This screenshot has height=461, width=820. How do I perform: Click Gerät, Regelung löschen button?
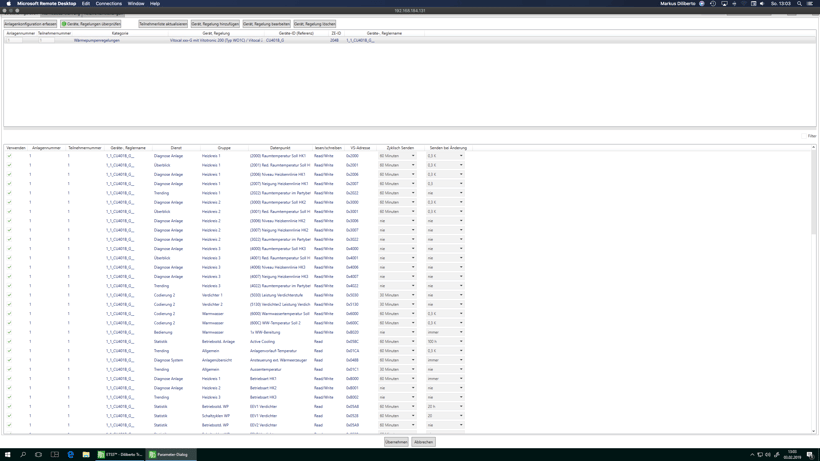(314, 24)
